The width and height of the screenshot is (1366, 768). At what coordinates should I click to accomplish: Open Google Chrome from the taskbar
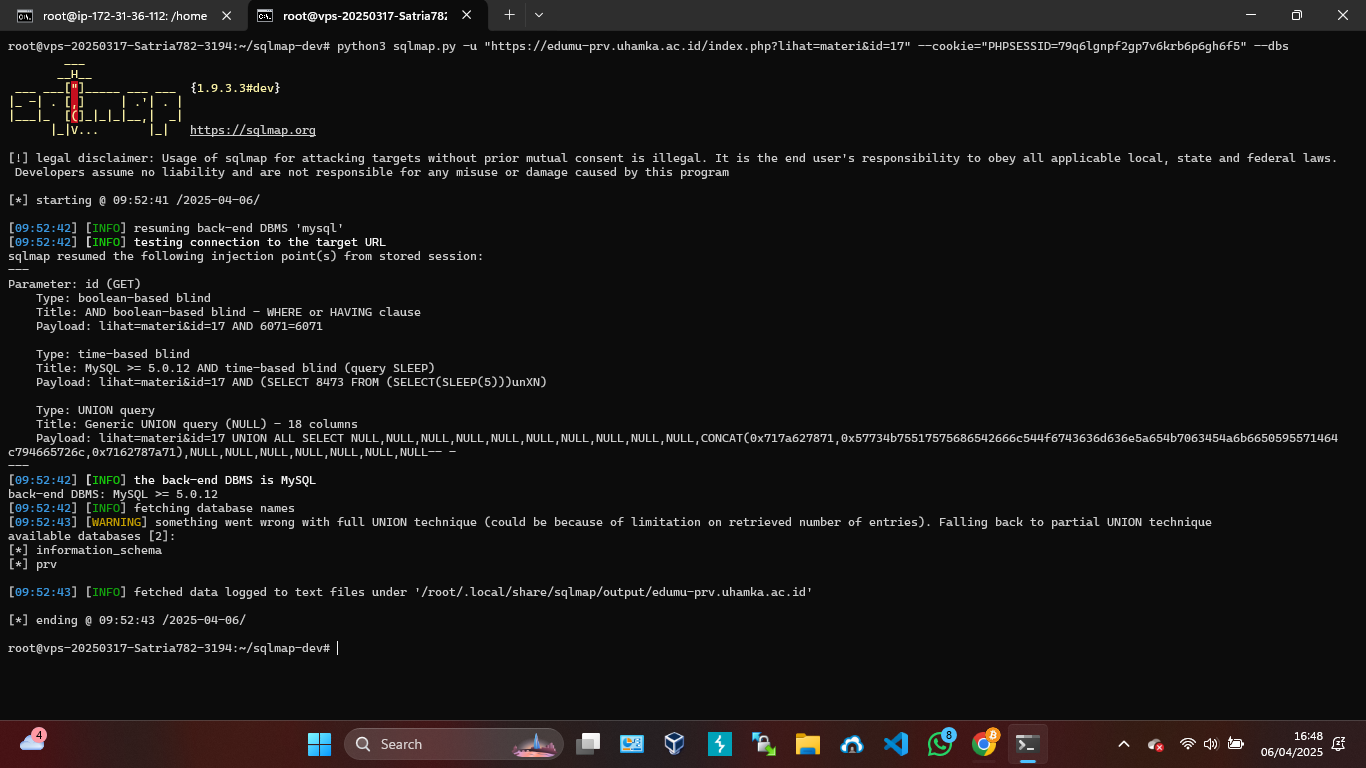(984, 744)
